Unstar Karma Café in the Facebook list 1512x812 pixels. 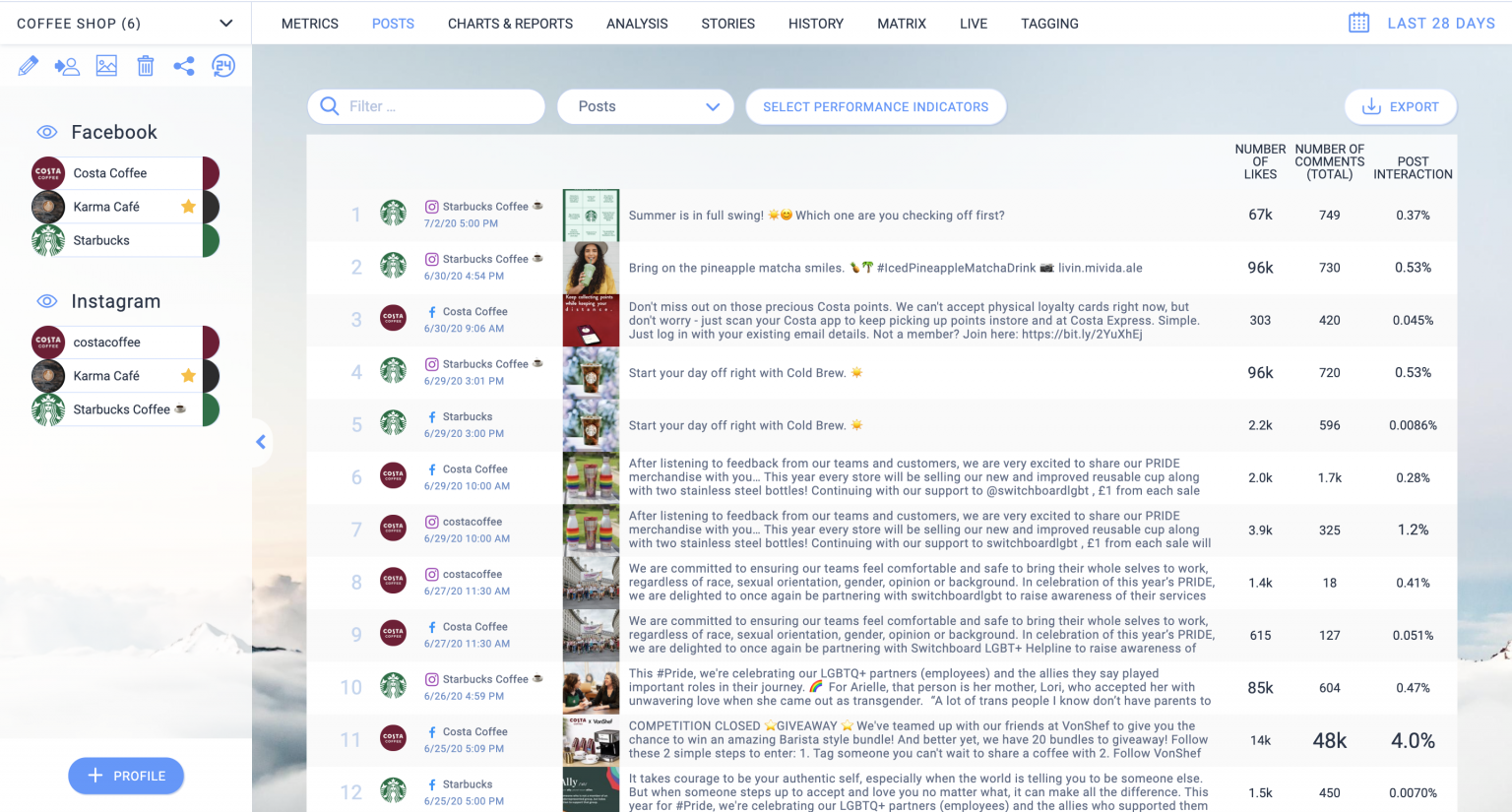pyautogui.click(x=187, y=206)
